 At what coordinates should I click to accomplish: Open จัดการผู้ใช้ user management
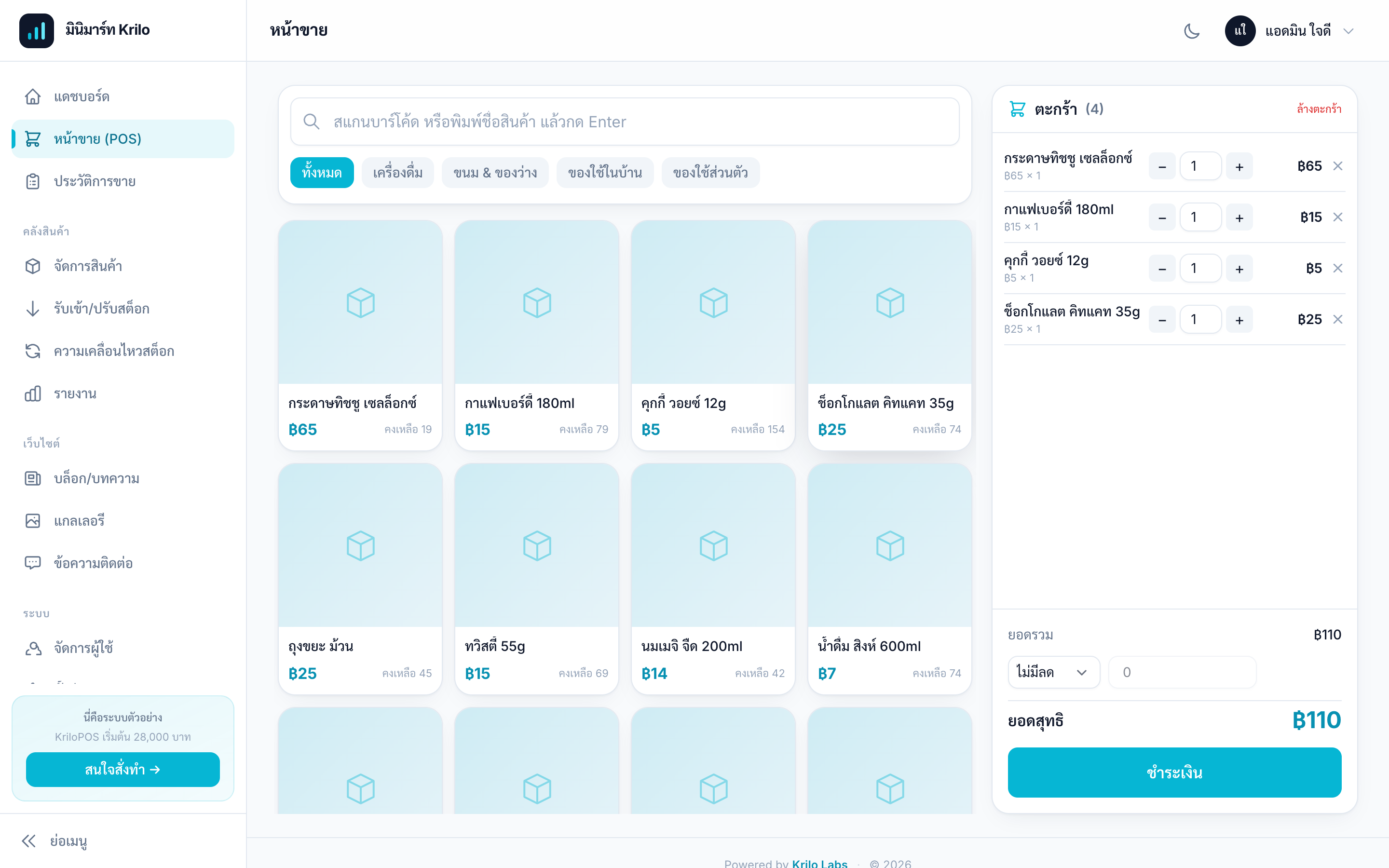coord(123,648)
